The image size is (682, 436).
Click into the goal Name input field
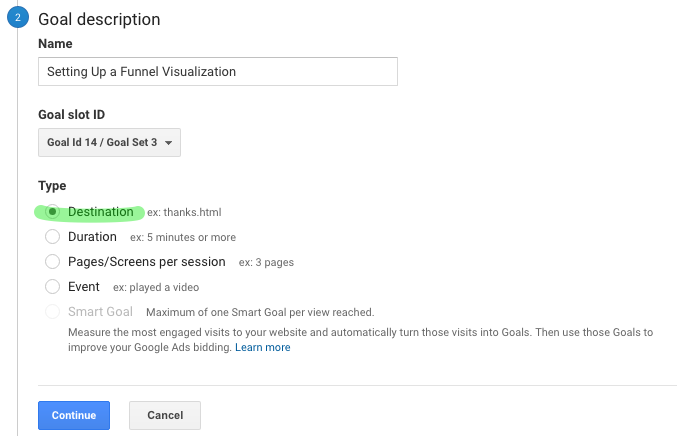click(x=218, y=71)
